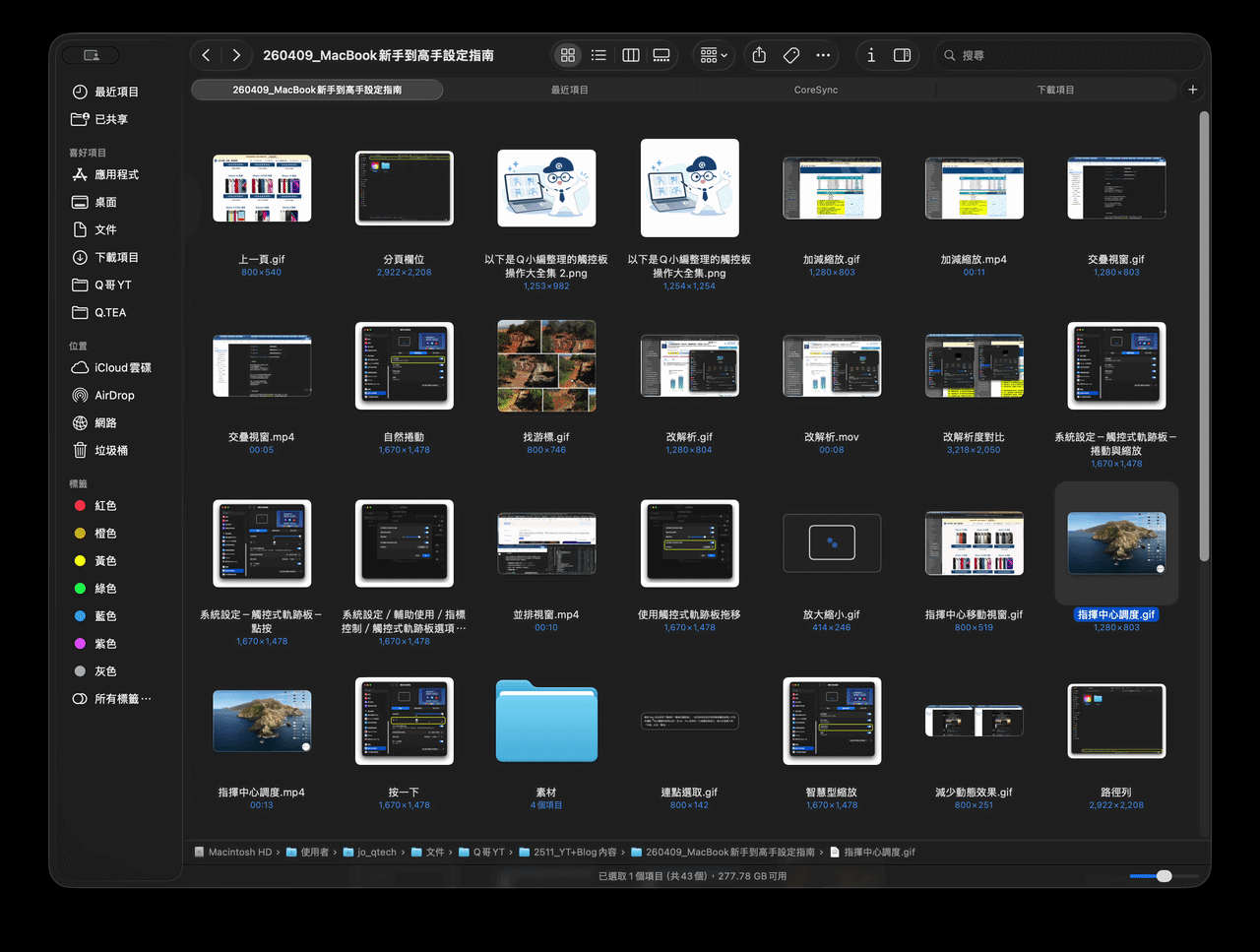Screen dimensions: 1260x952
Task: Switch to the CoreSync tab
Action: 815,90
